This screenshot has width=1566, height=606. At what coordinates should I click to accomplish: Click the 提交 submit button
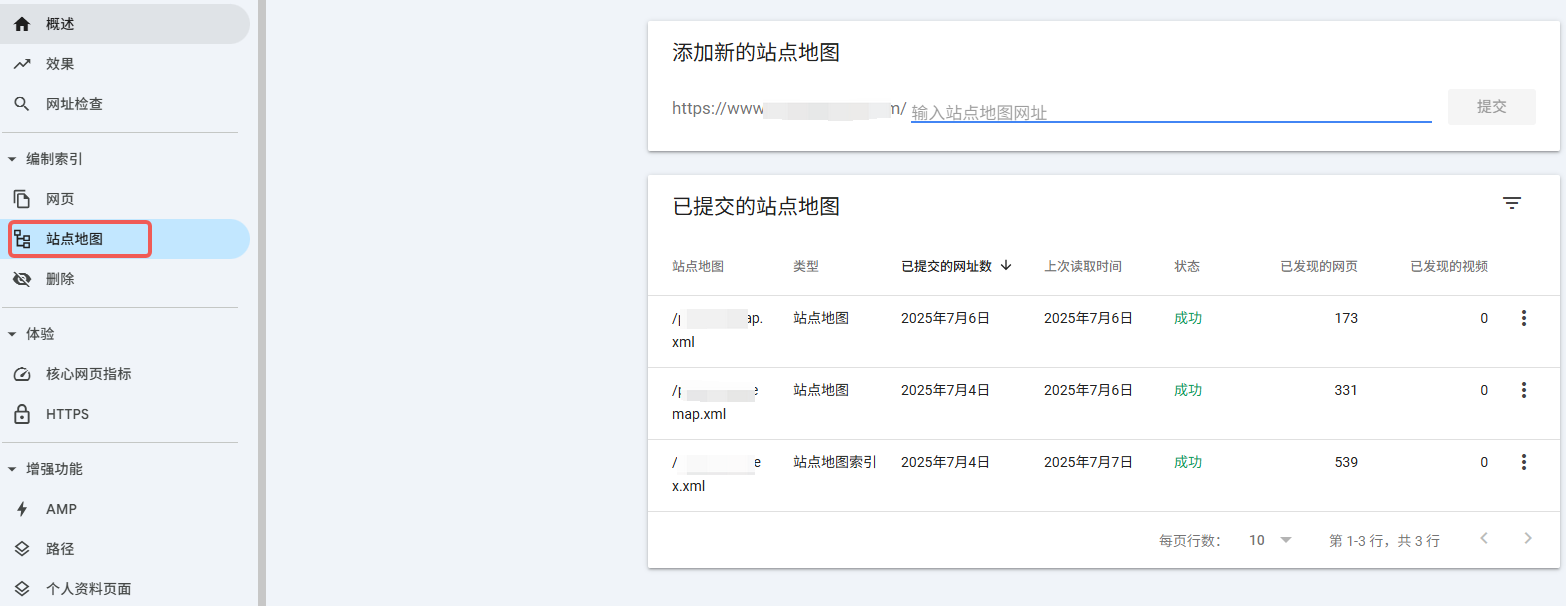[x=1491, y=107]
